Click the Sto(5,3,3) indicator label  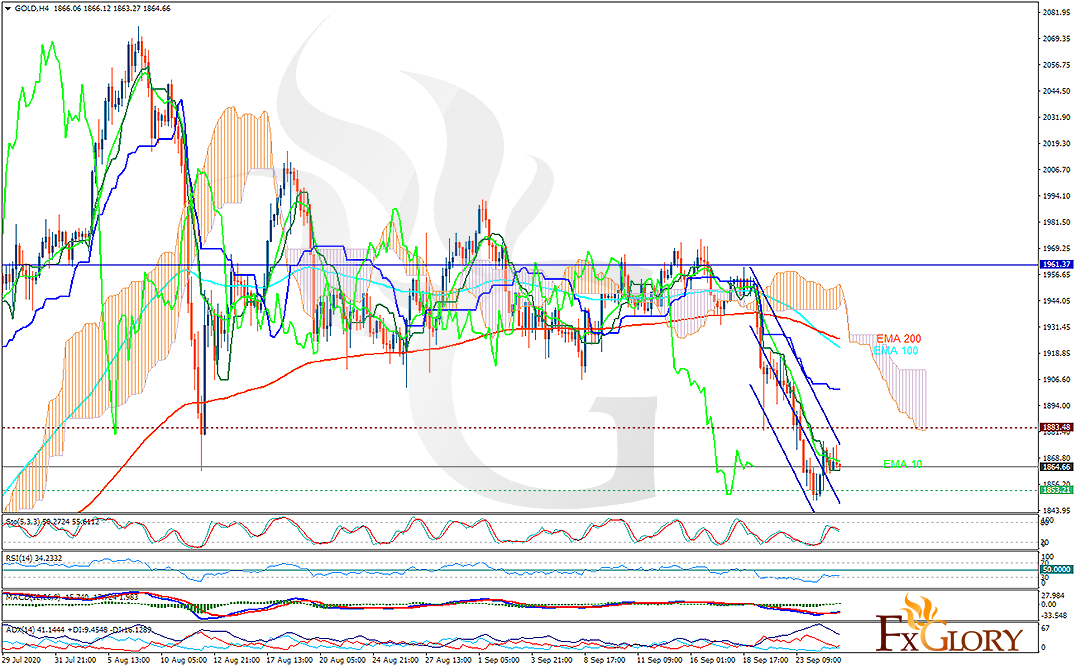coord(52,522)
